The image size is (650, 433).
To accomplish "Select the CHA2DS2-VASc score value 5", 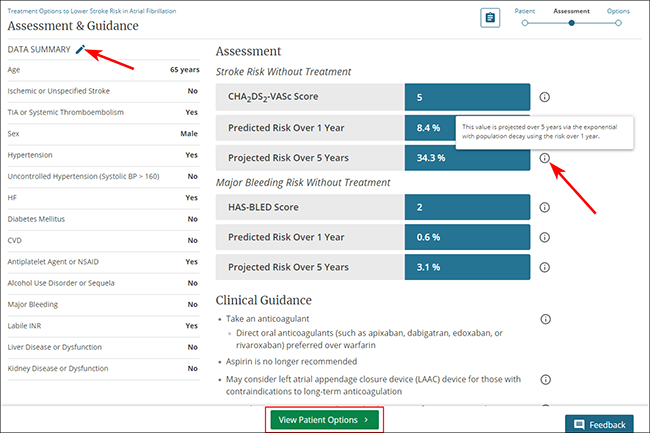I will pos(467,97).
